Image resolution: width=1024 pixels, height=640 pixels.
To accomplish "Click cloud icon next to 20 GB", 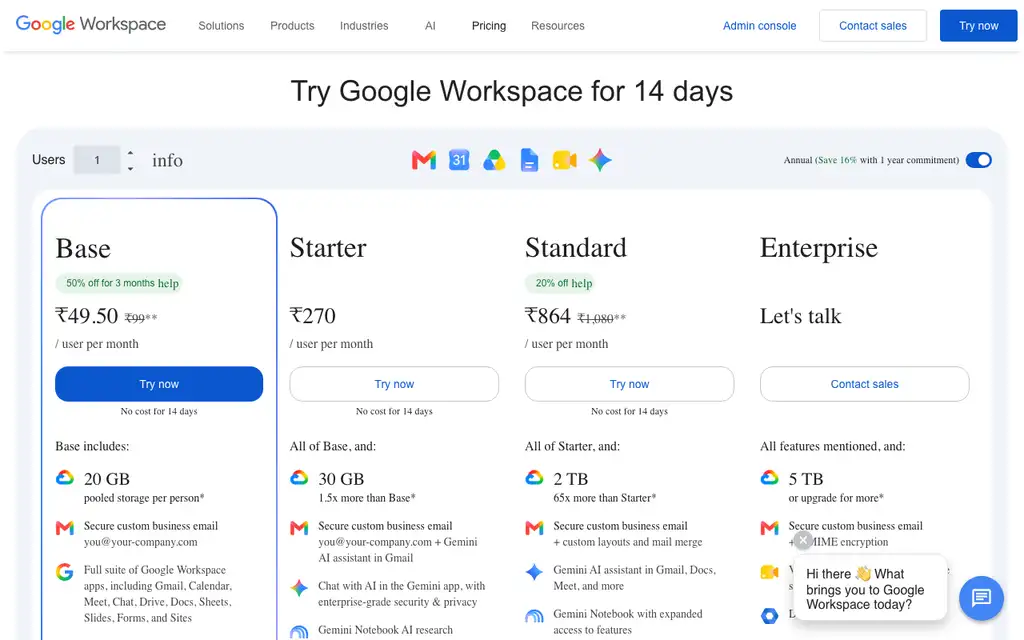I will (x=65, y=477).
